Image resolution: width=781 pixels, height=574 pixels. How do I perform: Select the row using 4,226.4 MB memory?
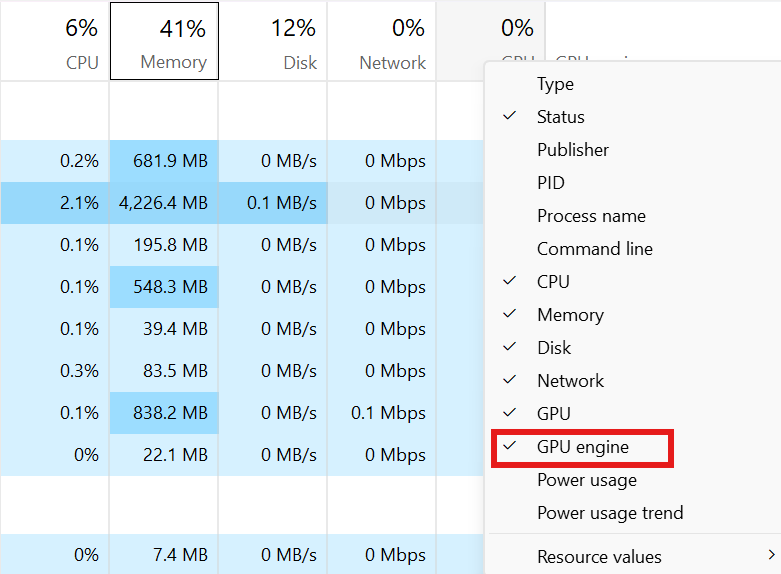(242, 203)
